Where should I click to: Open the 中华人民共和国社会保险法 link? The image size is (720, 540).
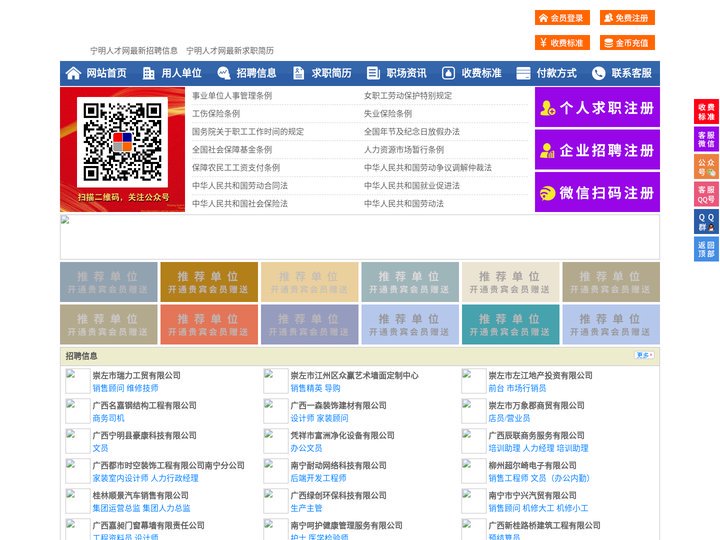[240, 203]
